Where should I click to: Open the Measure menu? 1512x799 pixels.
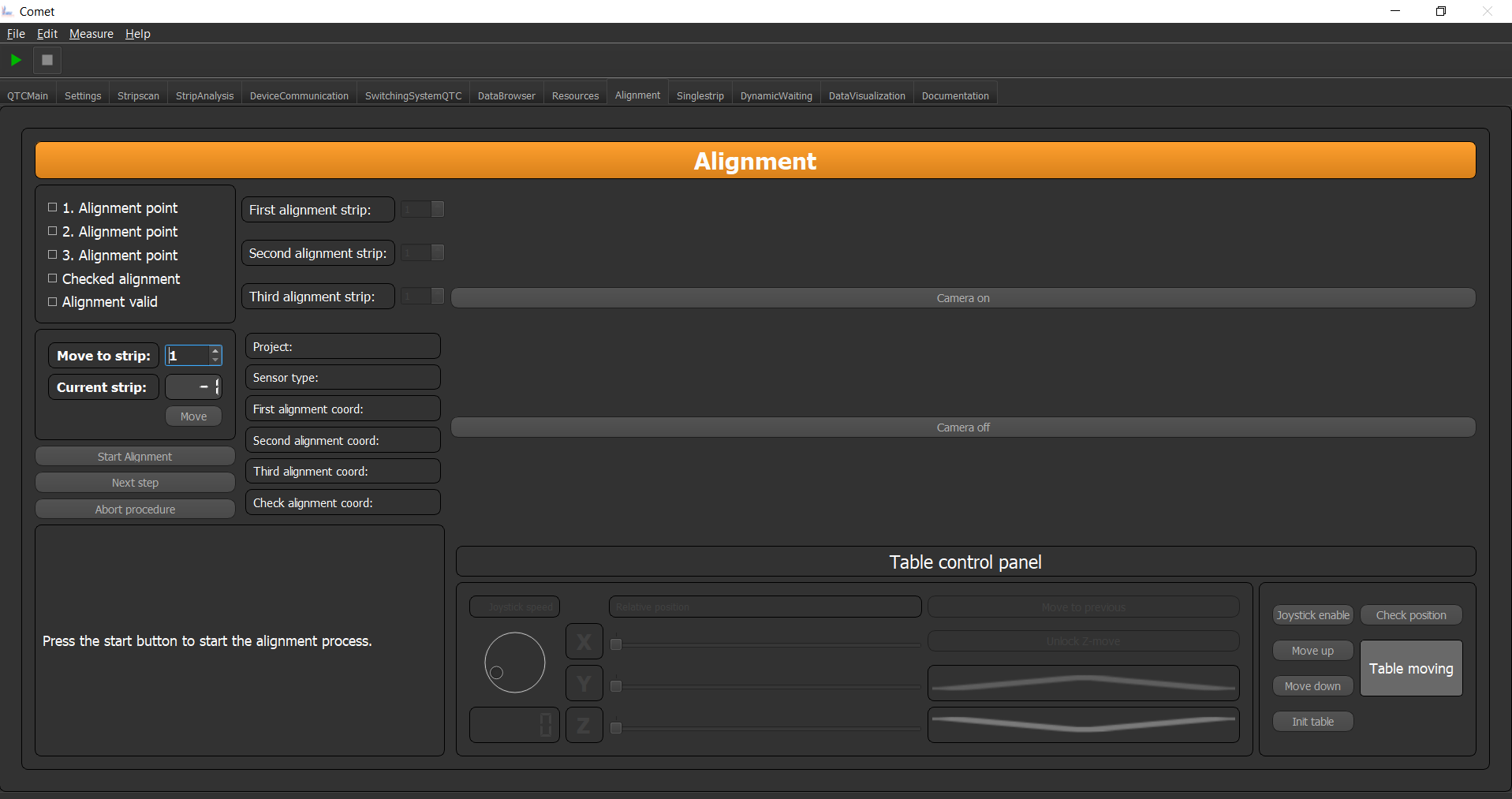tap(91, 34)
